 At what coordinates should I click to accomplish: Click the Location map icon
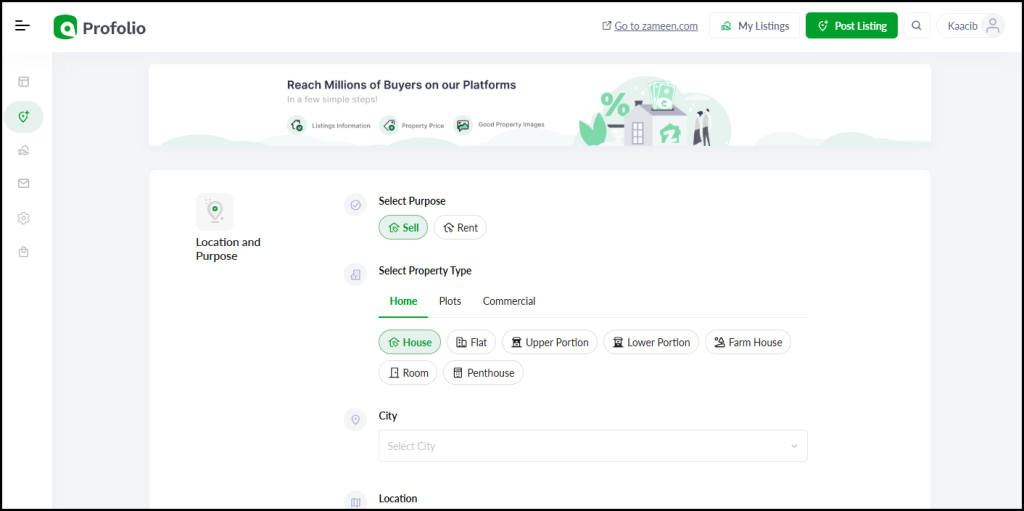coord(355,502)
